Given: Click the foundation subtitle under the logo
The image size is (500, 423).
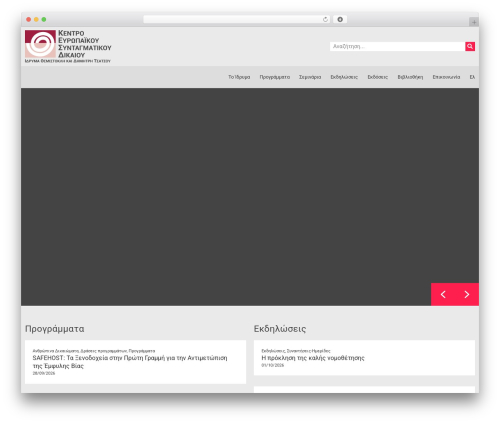Looking at the screenshot, I should [x=68, y=61].
